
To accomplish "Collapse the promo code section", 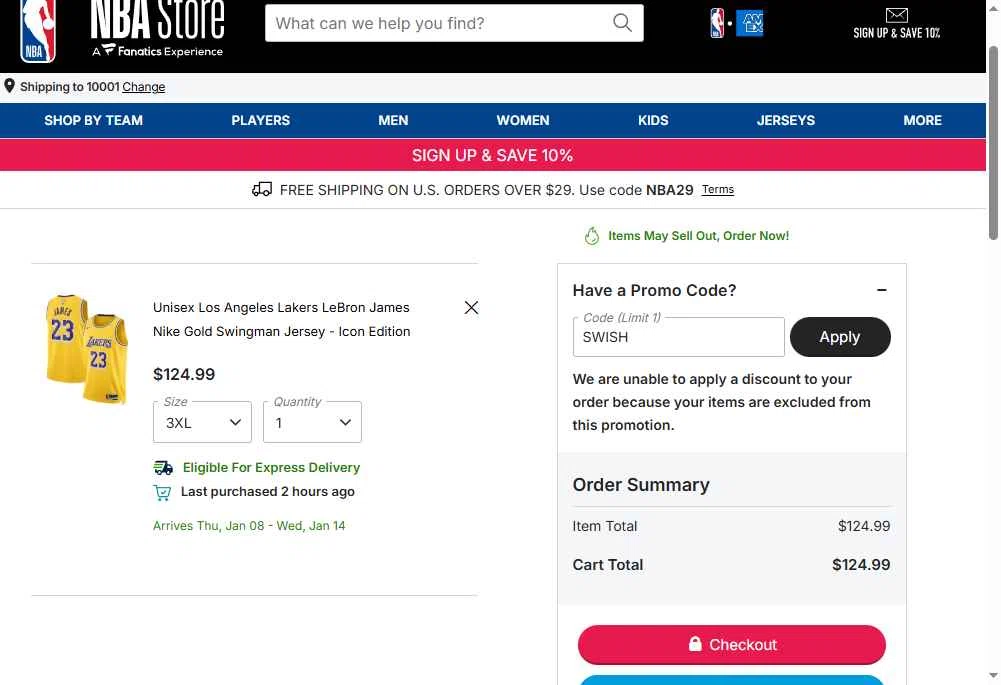I will pos(882,290).
